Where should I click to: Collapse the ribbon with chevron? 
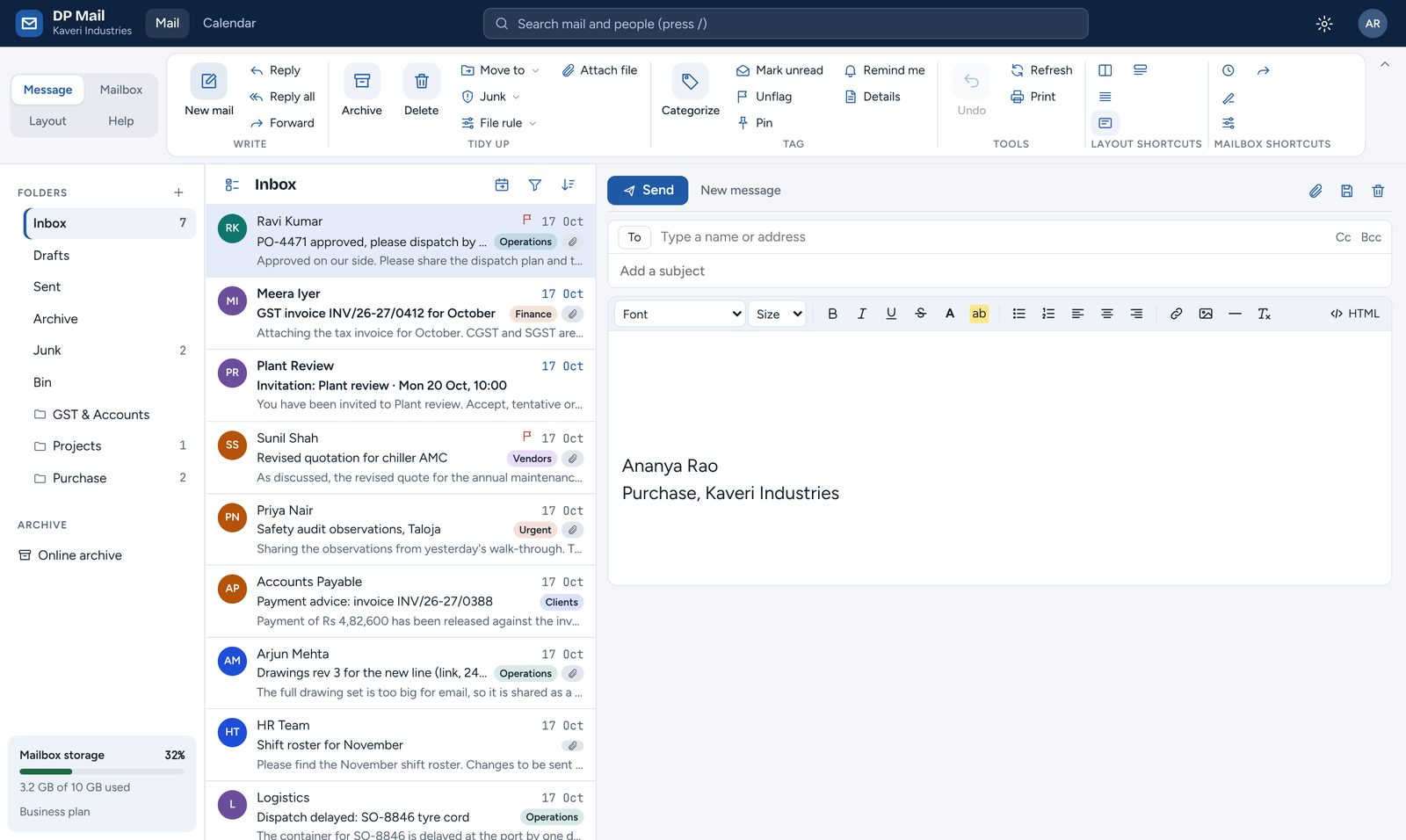pyautogui.click(x=1385, y=64)
